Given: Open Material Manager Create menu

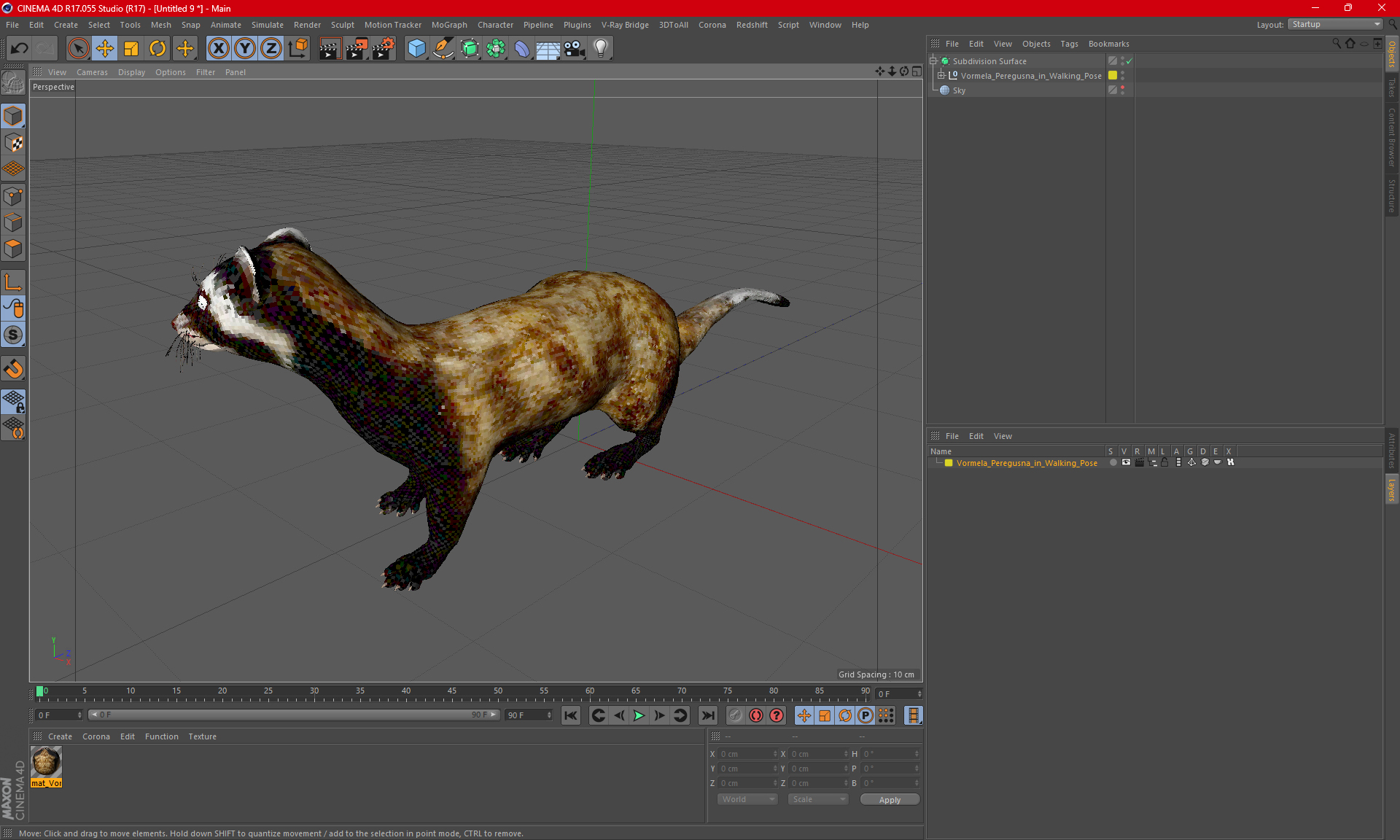Looking at the screenshot, I should coord(60,736).
